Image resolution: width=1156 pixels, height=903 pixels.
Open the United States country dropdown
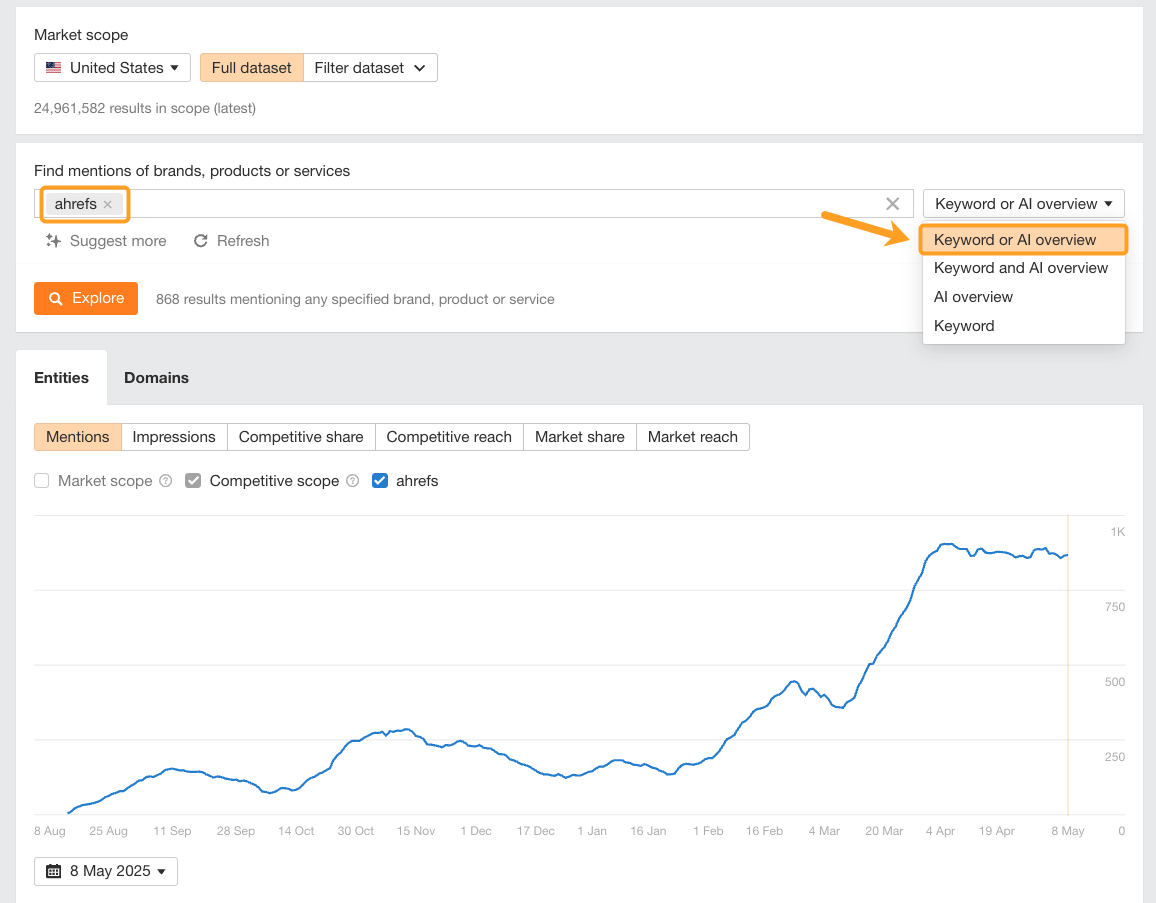click(x=112, y=67)
